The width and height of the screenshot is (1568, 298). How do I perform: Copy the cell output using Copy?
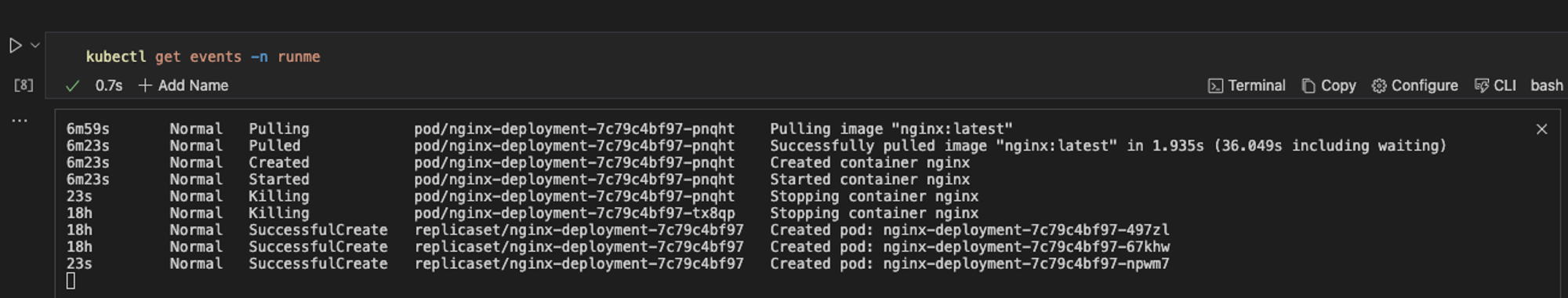click(x=1329, y=86)
